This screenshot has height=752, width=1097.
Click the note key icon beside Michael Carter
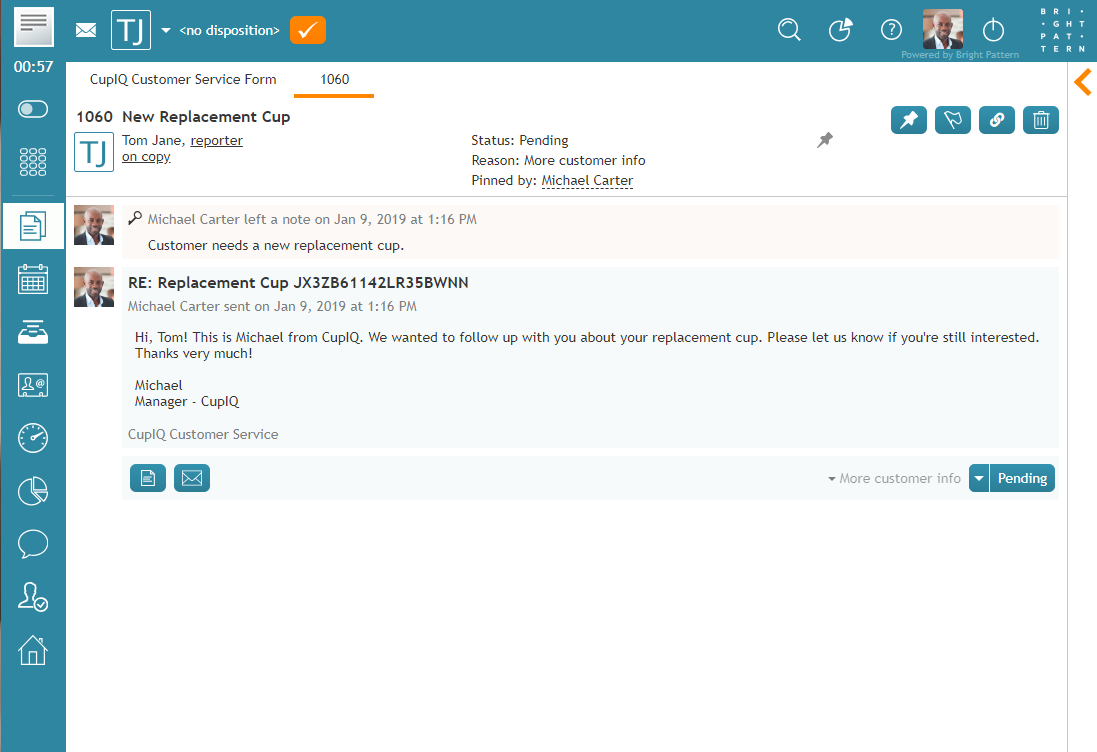click(135, 218)
